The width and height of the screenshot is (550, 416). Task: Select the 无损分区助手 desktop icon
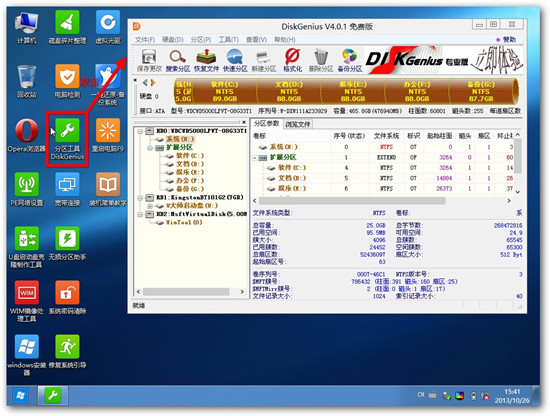point(67,243)
